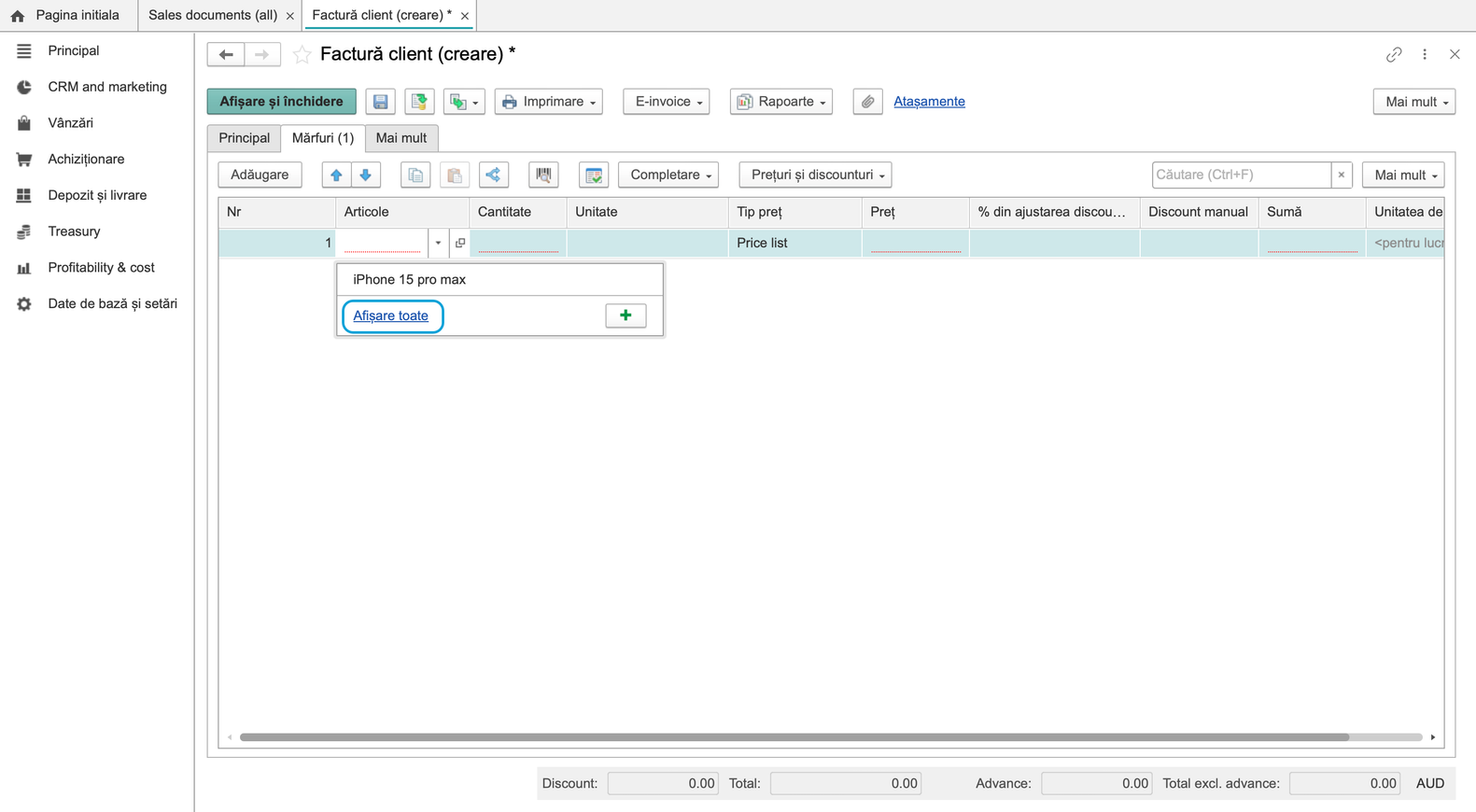This screenshot has width=1476, height=812.
Task: Expand the E-invoice dropdown
Action: pyautogui.click(x=667, y=102)
